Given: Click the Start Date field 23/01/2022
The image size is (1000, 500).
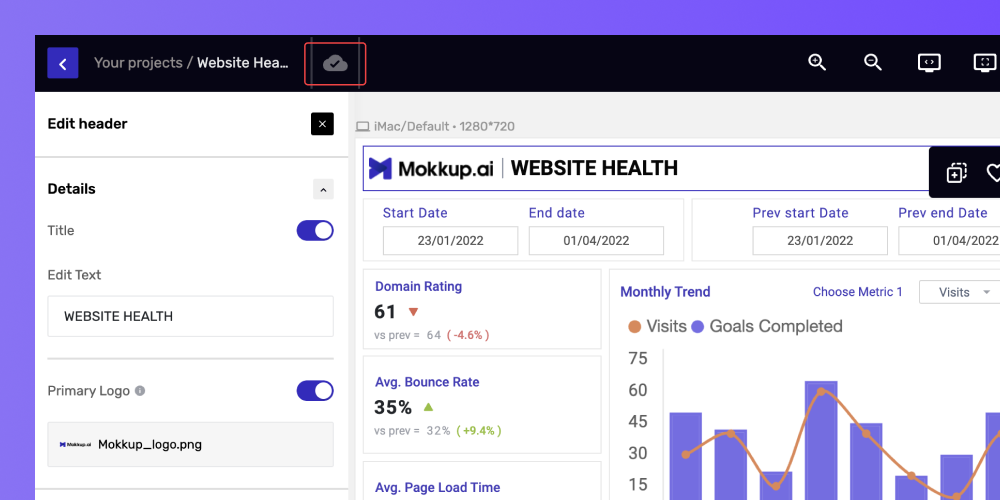Looking at the screenshot, I should (450, 240).
